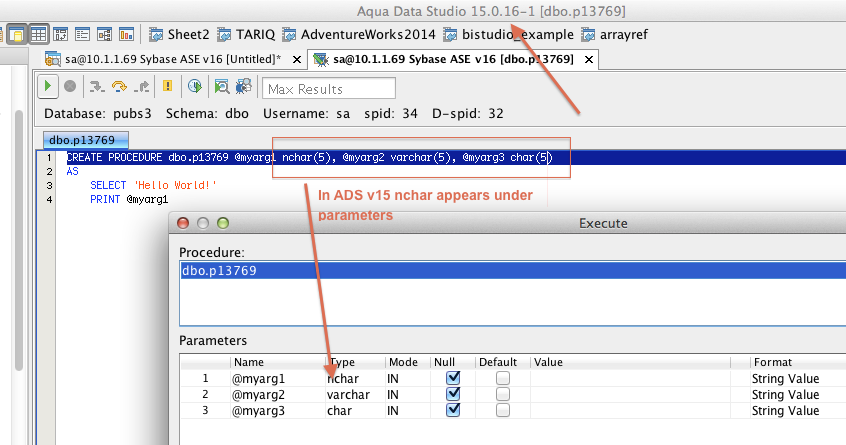Click the Value column header
The image size is (846, 445).
tap(630, 362)
